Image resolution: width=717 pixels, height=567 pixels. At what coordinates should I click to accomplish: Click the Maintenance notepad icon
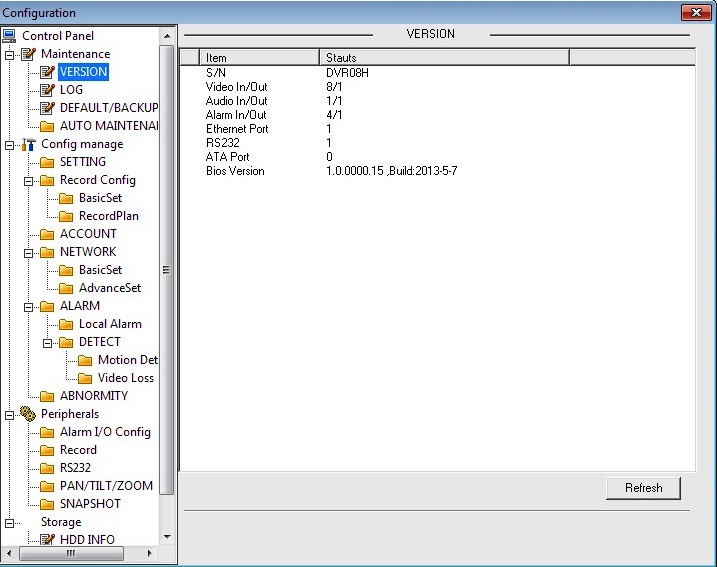tap(29, 54)
